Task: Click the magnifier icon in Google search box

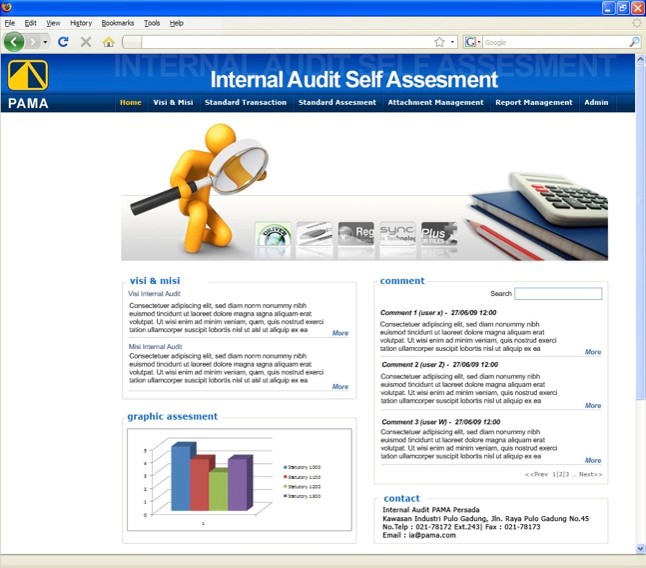Action: (x=634, y=42)
